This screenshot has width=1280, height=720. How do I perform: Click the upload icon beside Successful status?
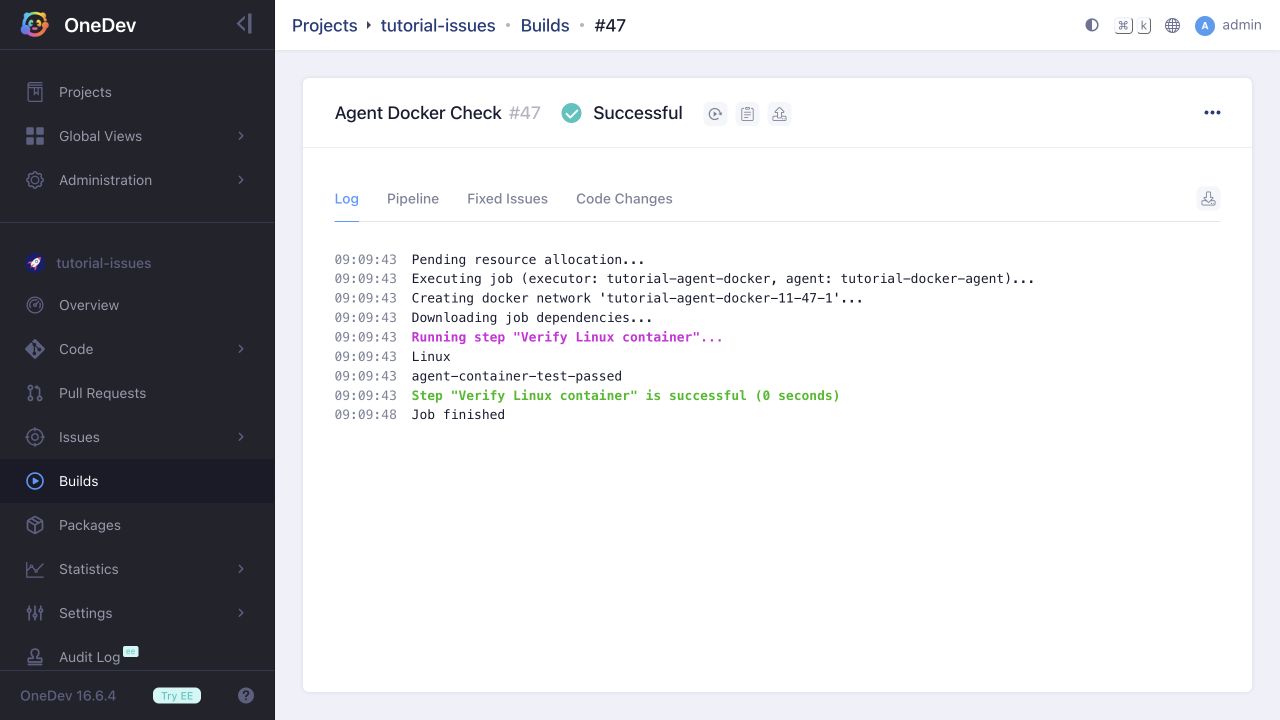click(779, 114)
